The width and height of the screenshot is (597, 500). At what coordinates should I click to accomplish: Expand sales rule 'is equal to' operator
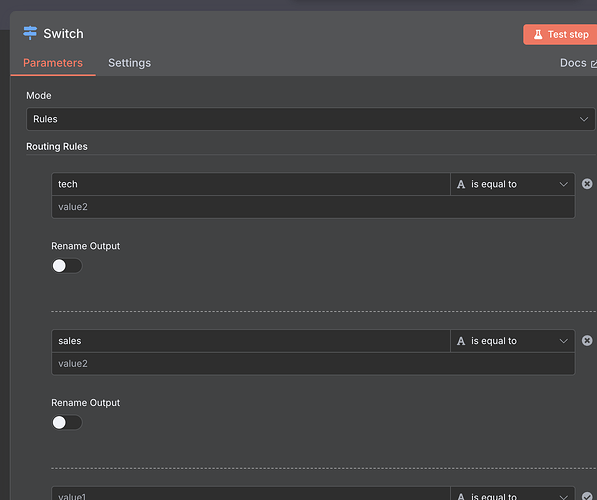pos(512,341)
